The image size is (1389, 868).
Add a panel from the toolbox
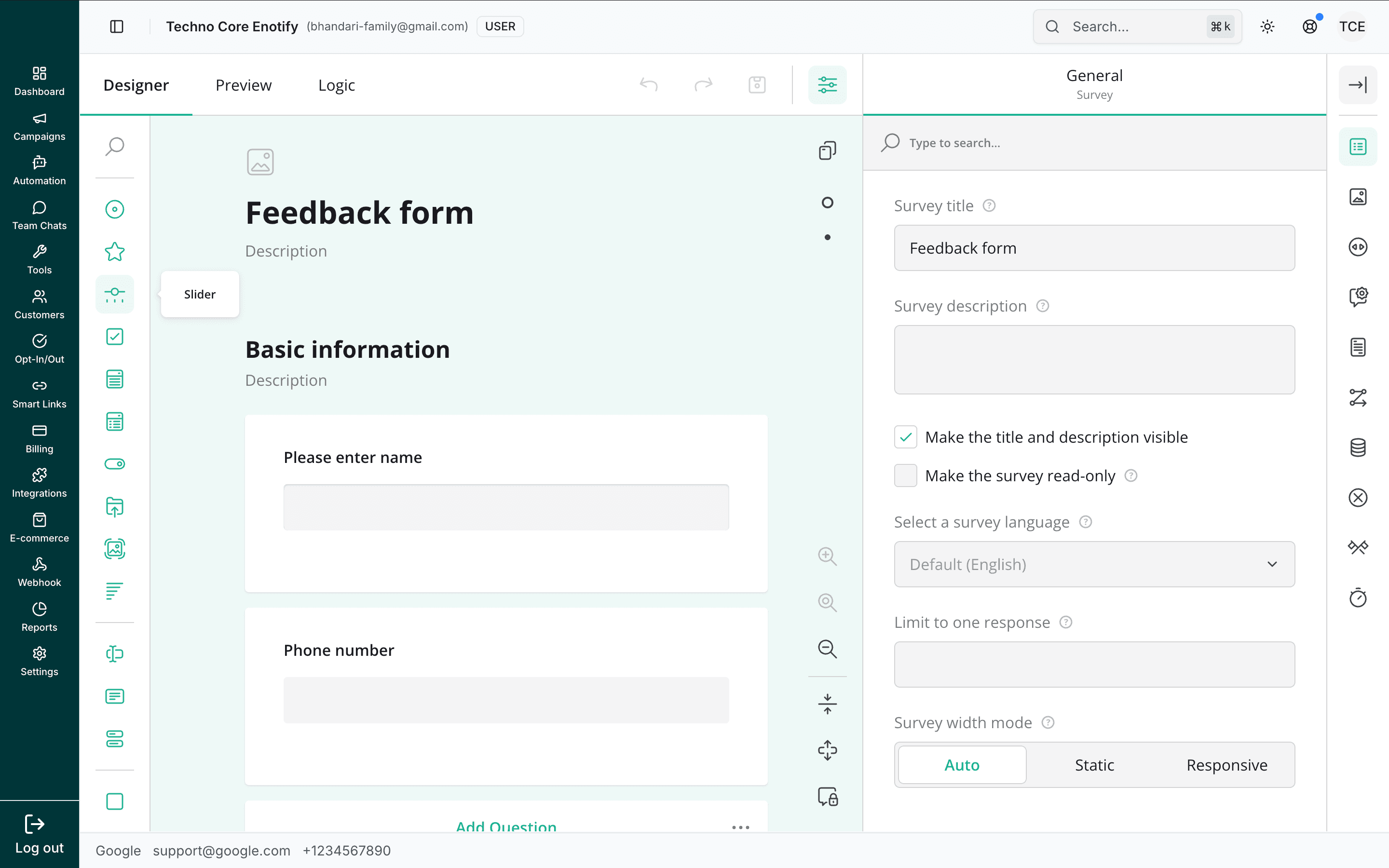point(115,801)
